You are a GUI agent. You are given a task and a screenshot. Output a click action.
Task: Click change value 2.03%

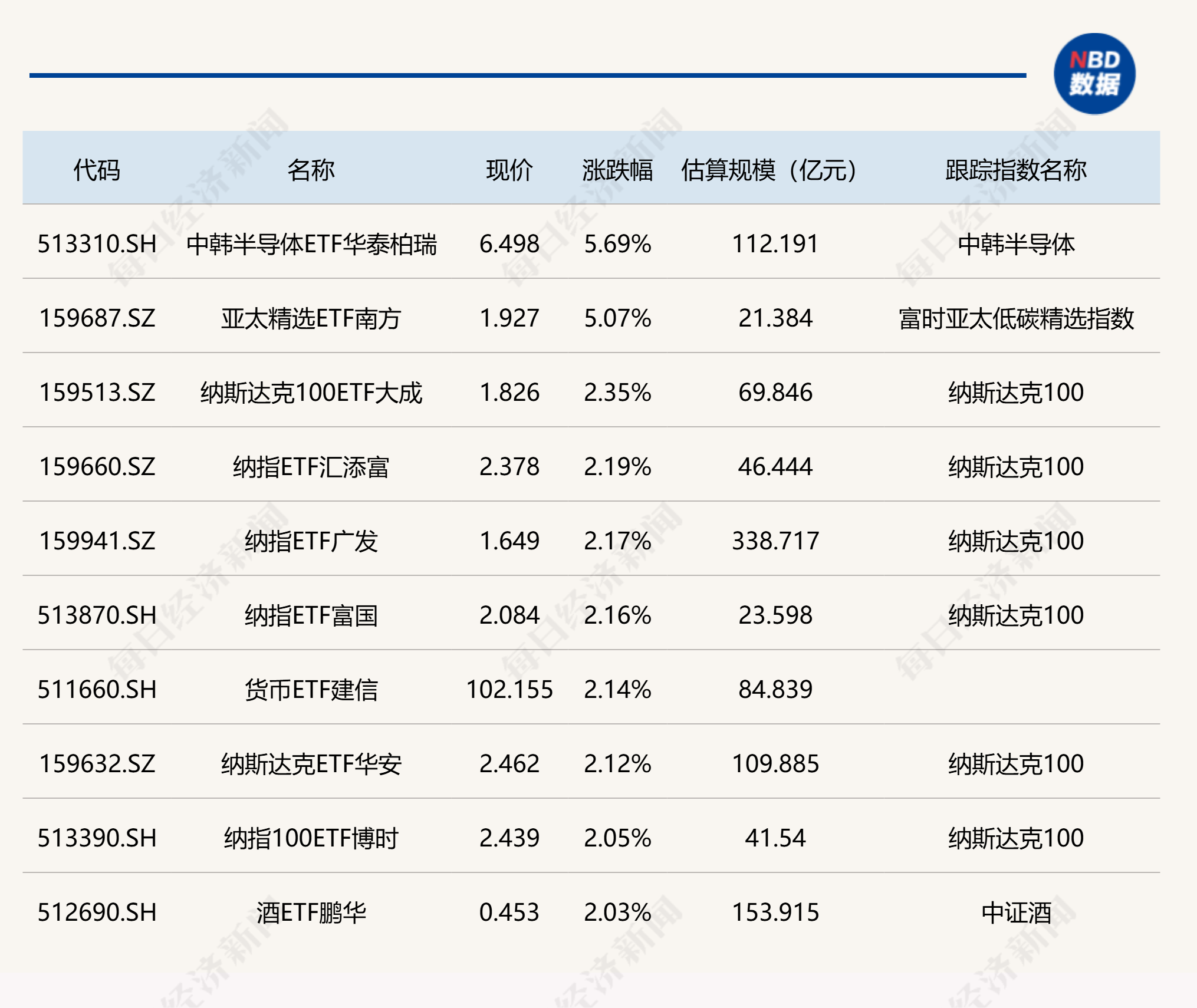click(617, 913)
